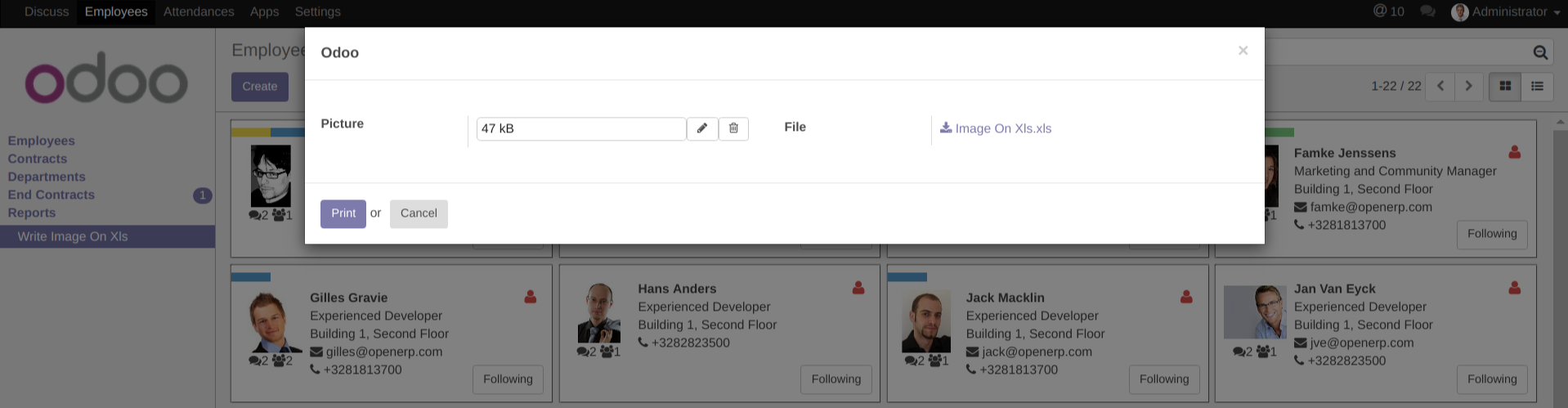Image resolution: width=1568 pixels, height=408 pixels.
Task: Click the Cancel button in dialog
Action: [x=419, y=213]
